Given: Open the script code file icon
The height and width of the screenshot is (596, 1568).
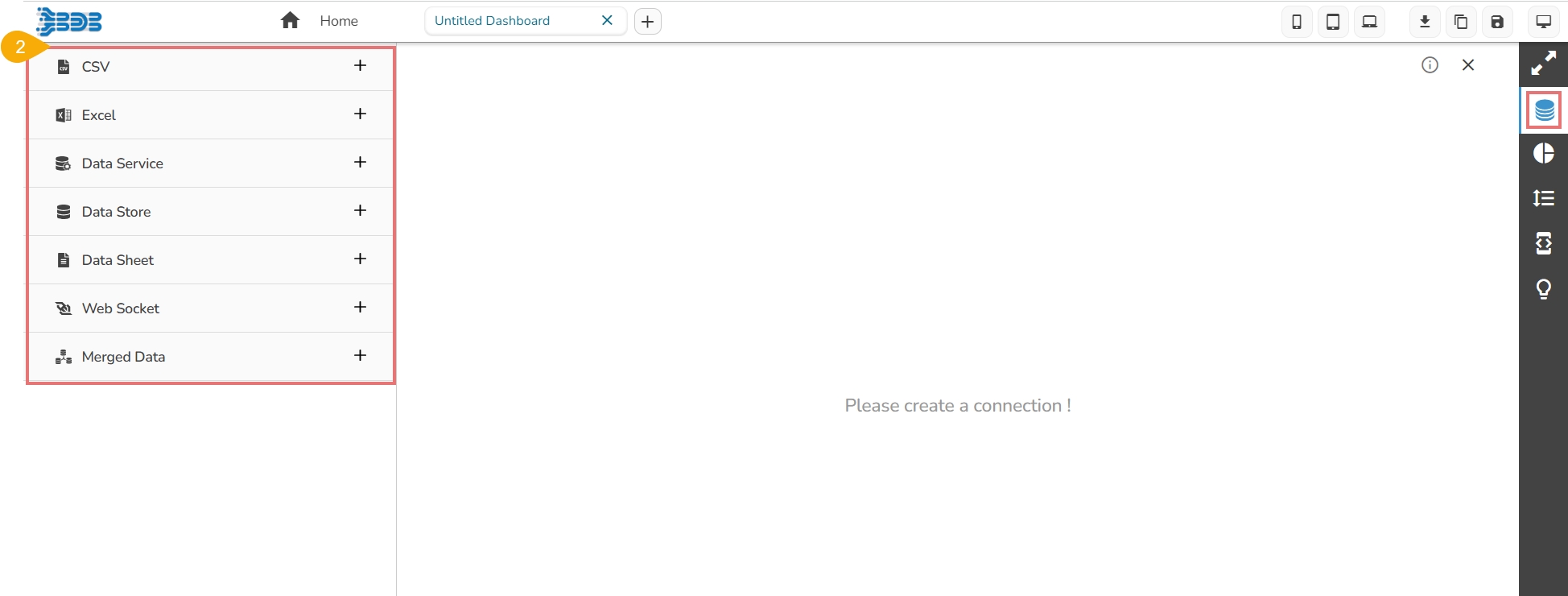Looking at the screenshot, I should point(1544,243).
